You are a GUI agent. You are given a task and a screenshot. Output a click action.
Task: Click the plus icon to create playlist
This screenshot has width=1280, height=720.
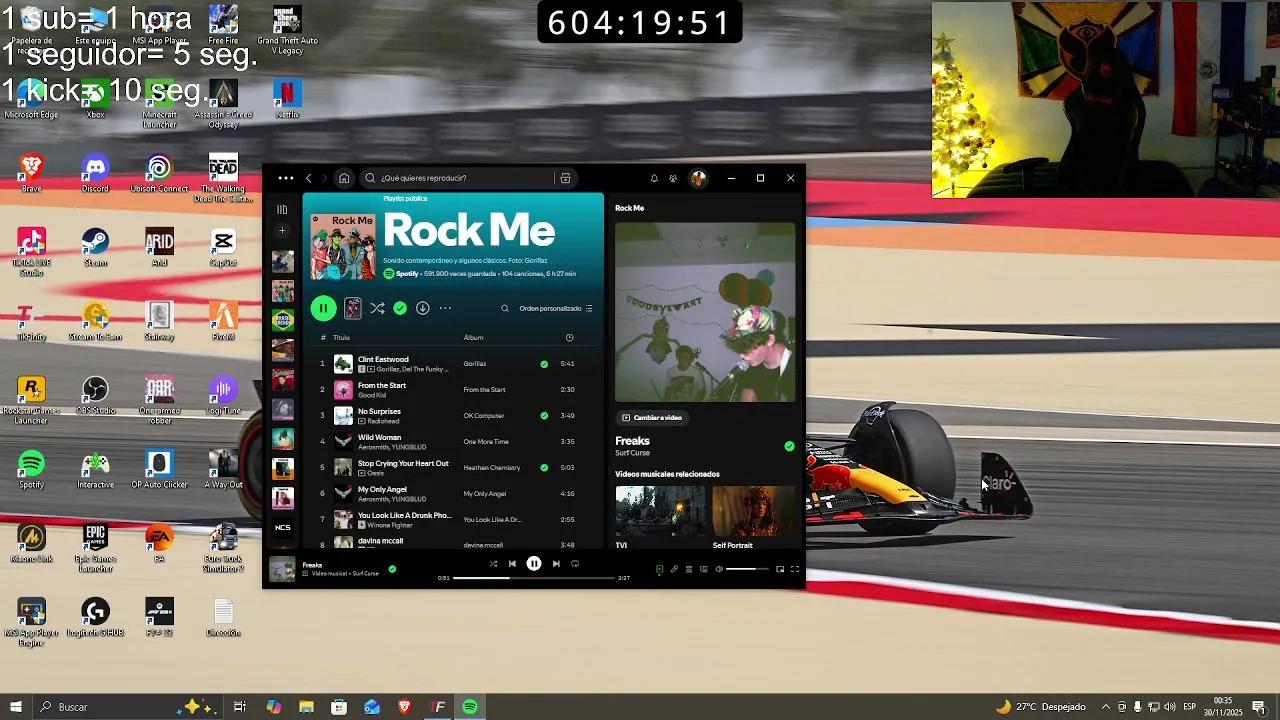pos(282,231)
